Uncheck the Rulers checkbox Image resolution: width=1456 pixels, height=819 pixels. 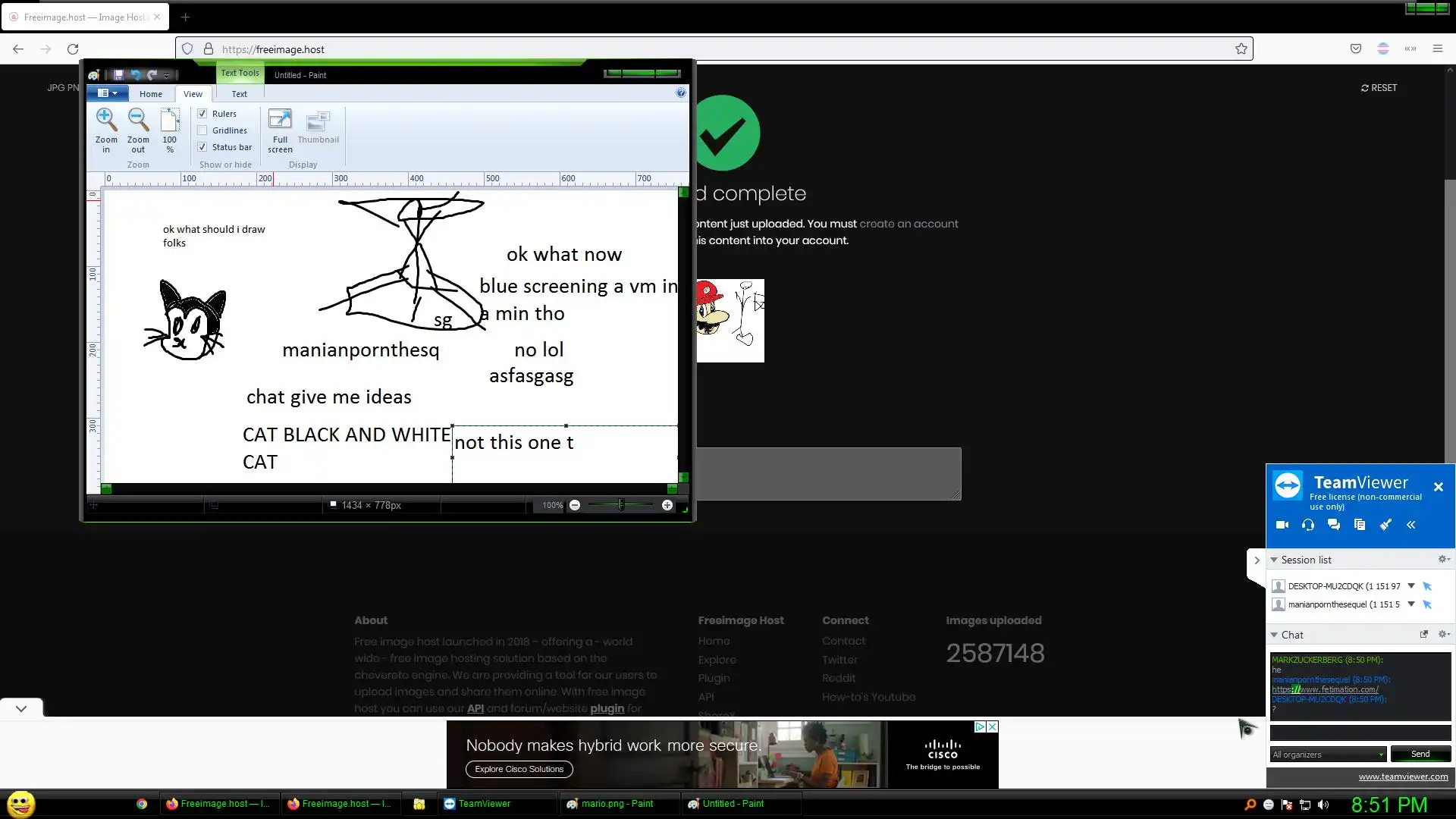click(x=202, y=114)
